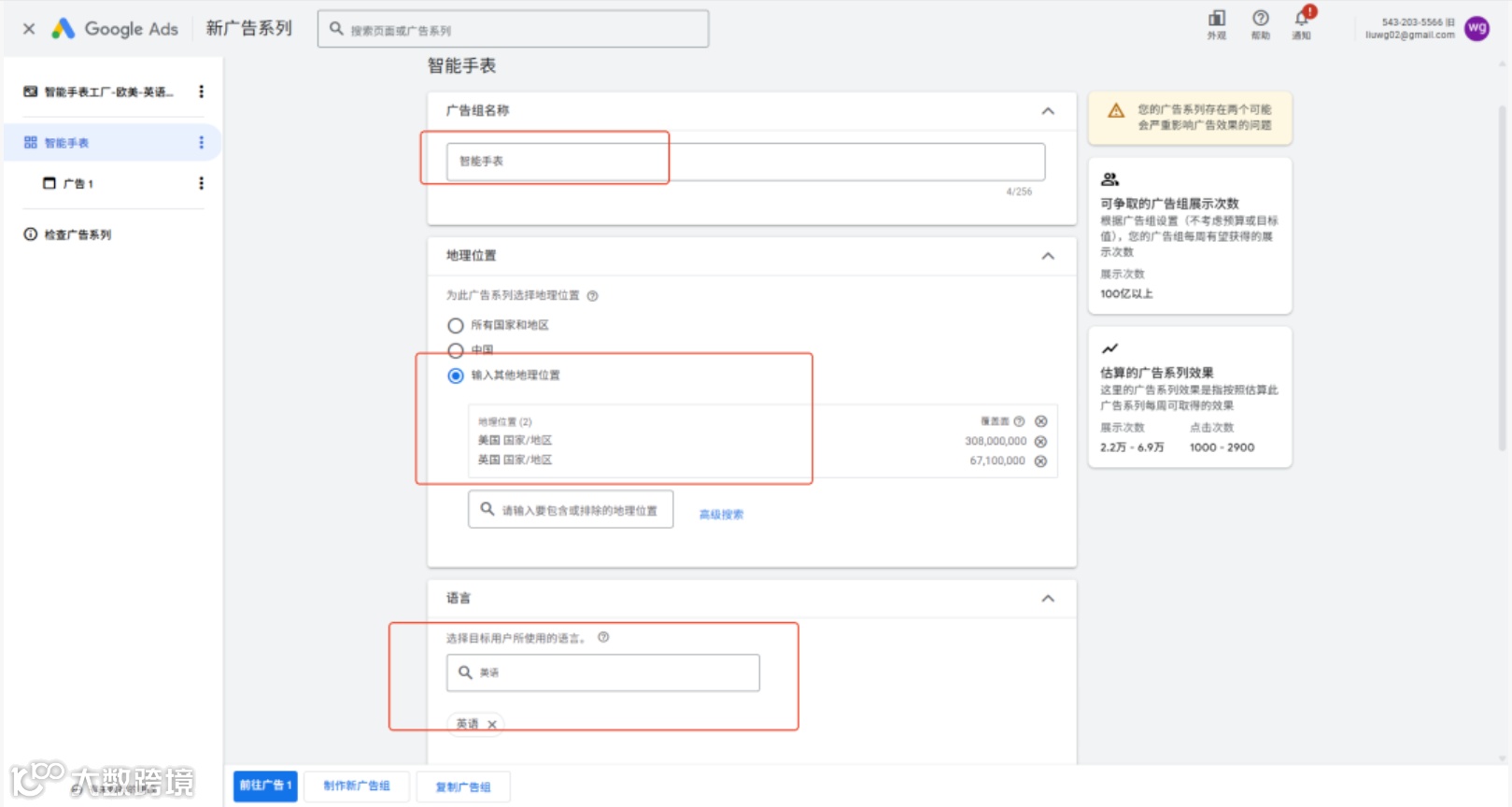
Task: Click the warning triangle icon
Action: click(1116, 111)
